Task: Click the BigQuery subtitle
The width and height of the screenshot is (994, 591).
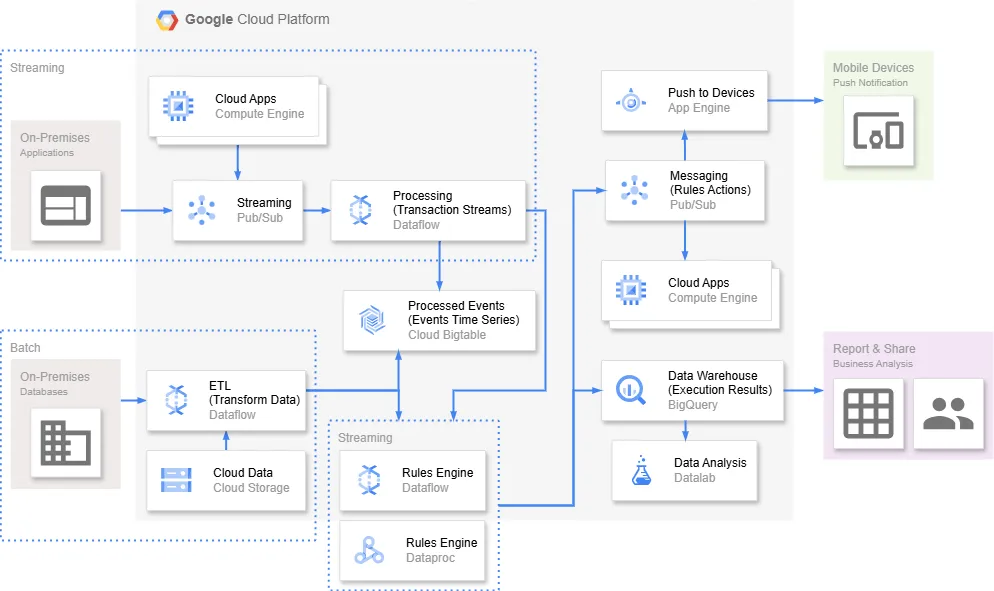Action: point(693,405)
